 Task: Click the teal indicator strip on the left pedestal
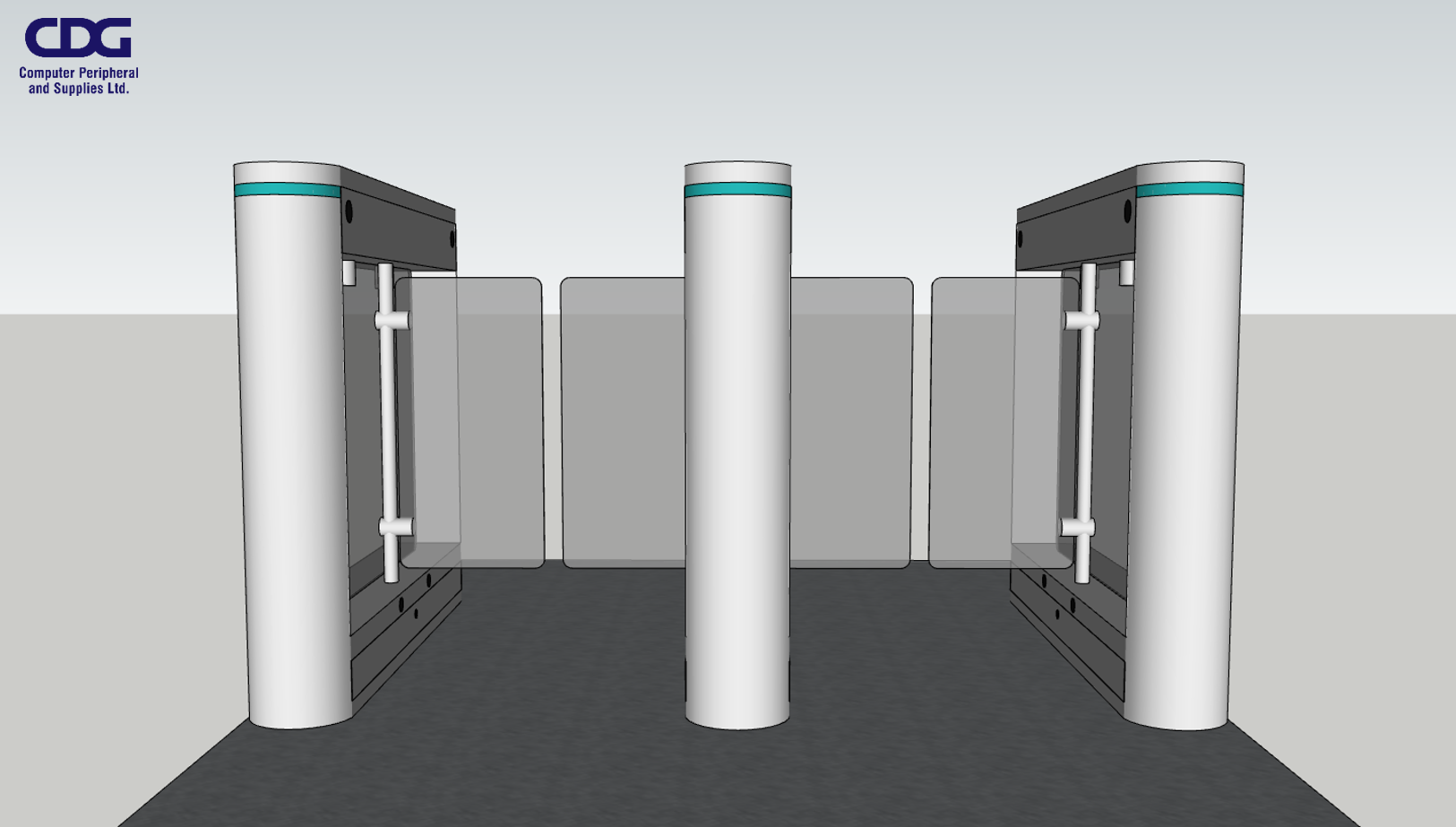pyautogui.click(x=287, y=190)
